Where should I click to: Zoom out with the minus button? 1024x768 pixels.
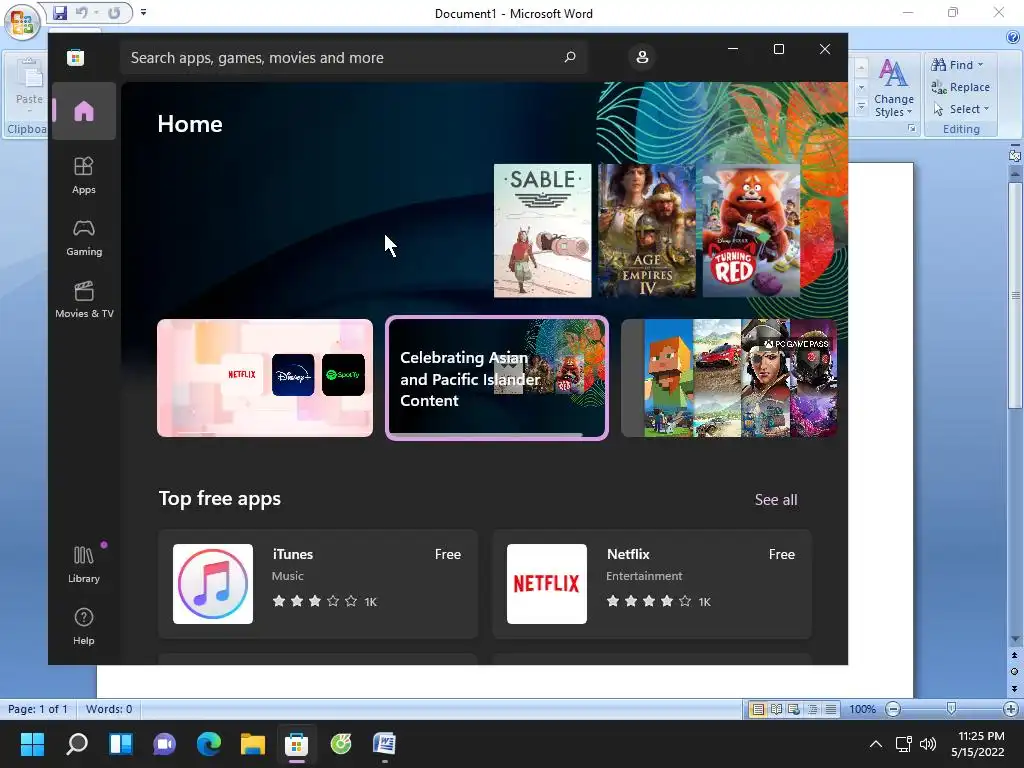pyautogui.click(x=893, y=709)
